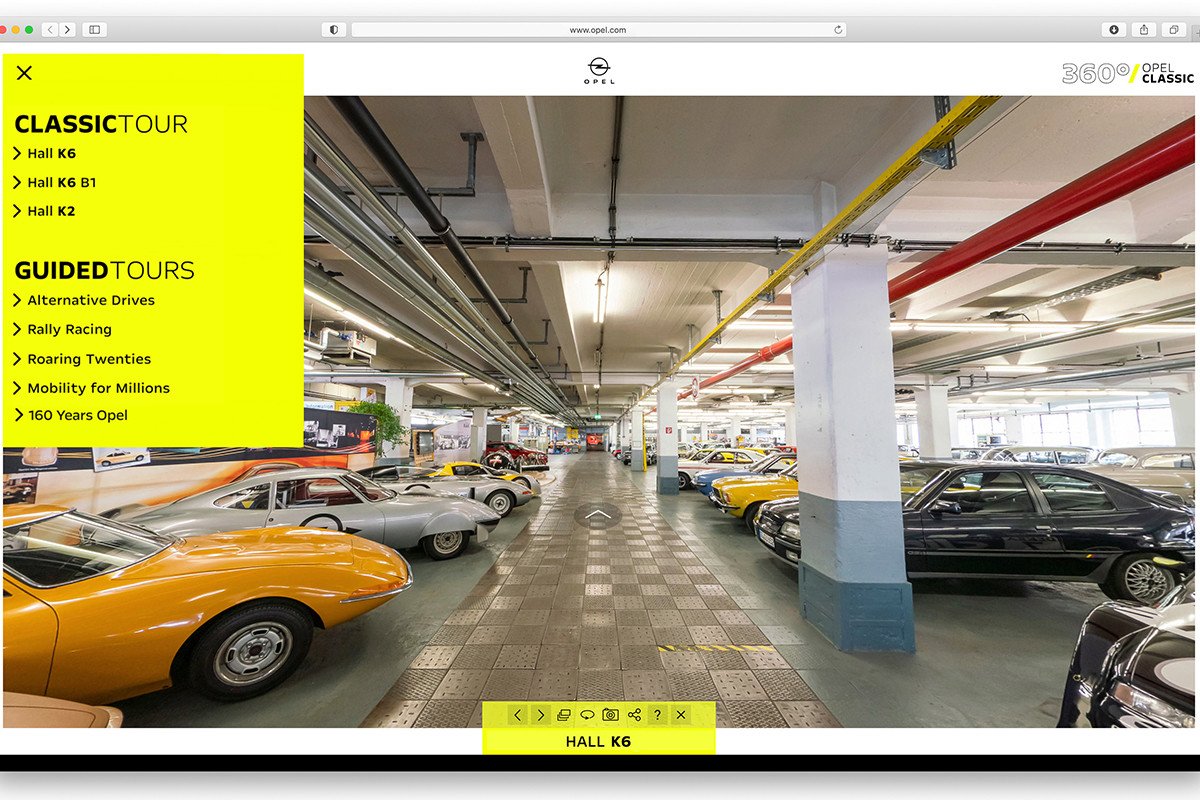
Task: Open Hall K6 B1 classic tour
Action: pos(55,182)
